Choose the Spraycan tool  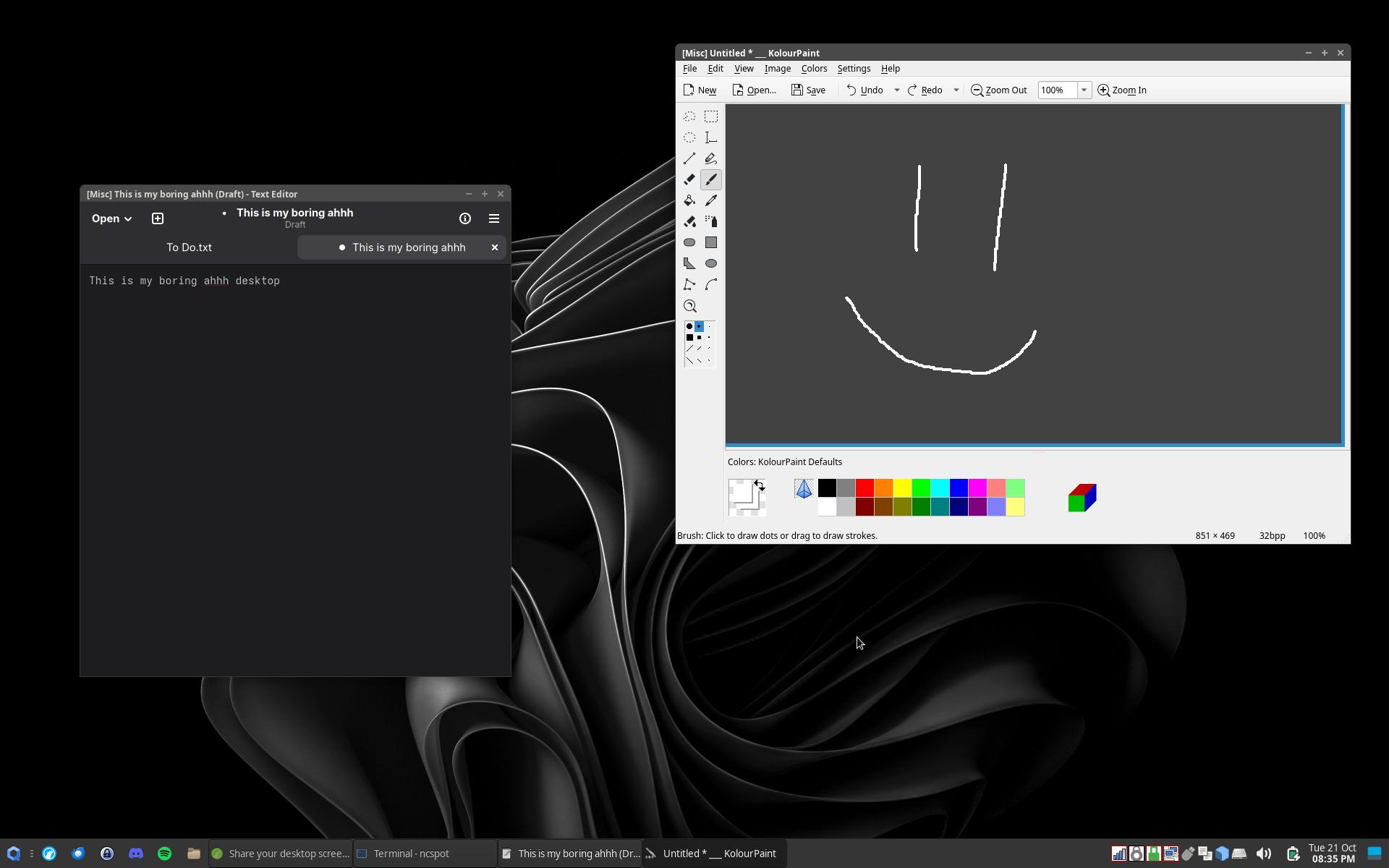tap(711, 221)
